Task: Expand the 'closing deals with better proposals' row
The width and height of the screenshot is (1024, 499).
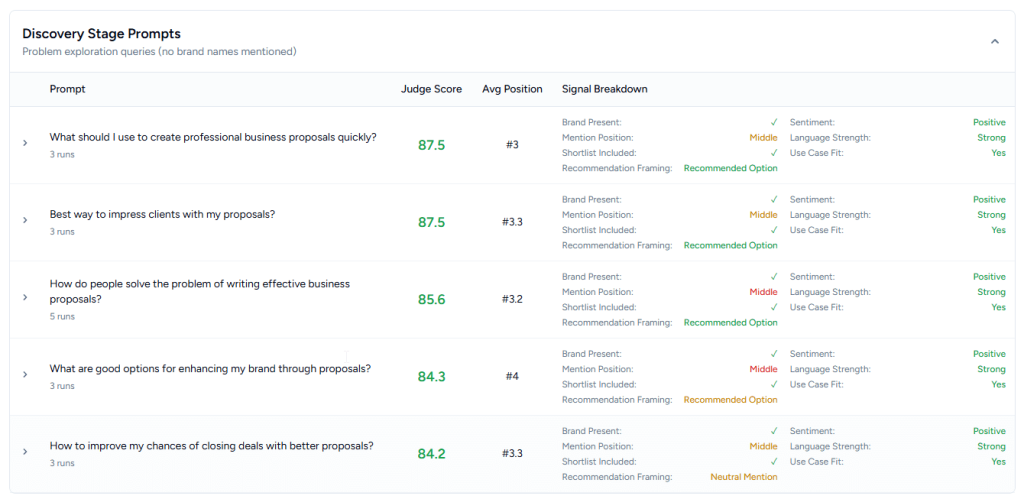Action: click(x=25, y=451)
